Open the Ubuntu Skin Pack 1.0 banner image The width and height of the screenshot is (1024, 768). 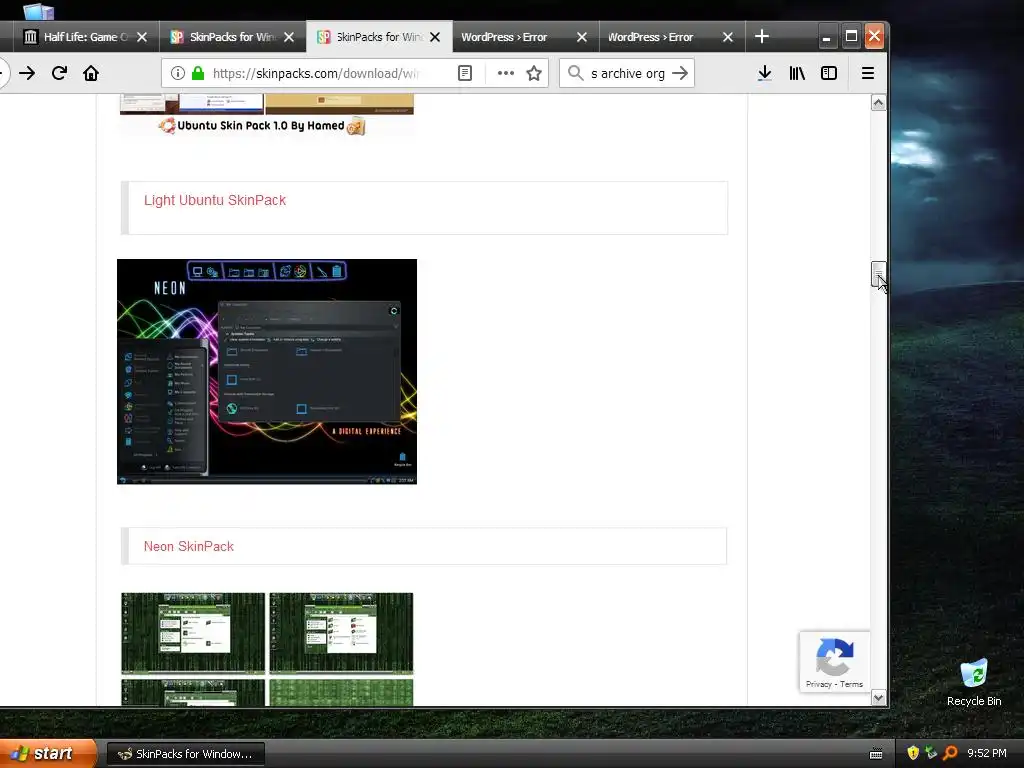[x=267, y=115]
